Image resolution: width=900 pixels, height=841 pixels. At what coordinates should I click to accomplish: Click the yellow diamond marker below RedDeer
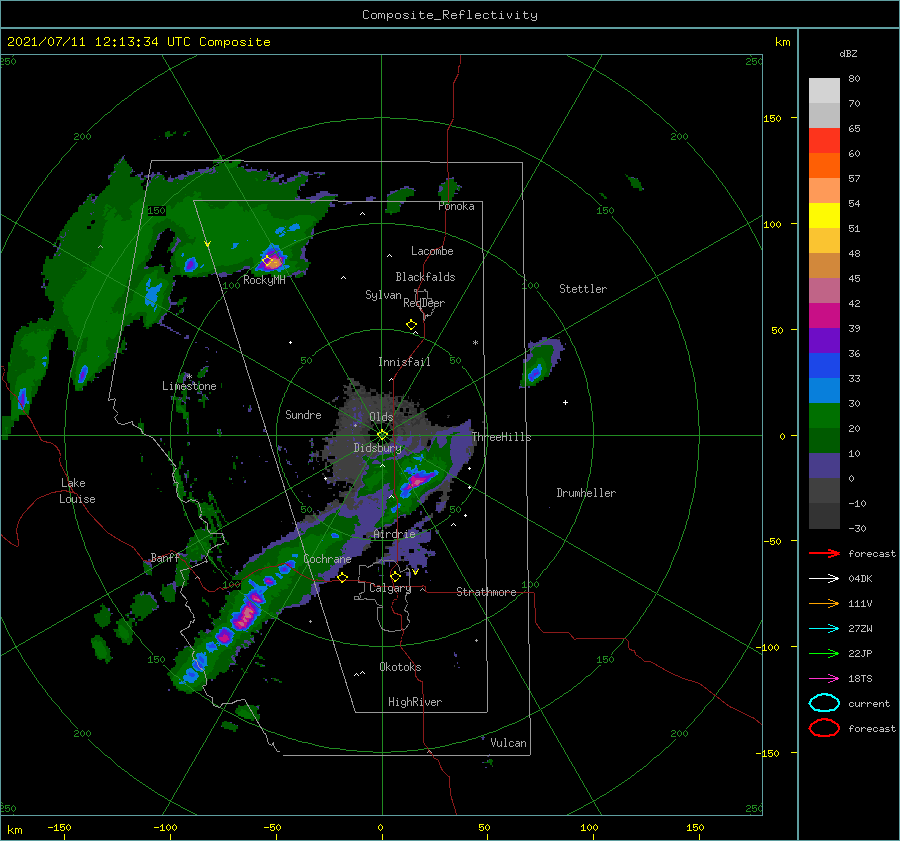(411, 325)
